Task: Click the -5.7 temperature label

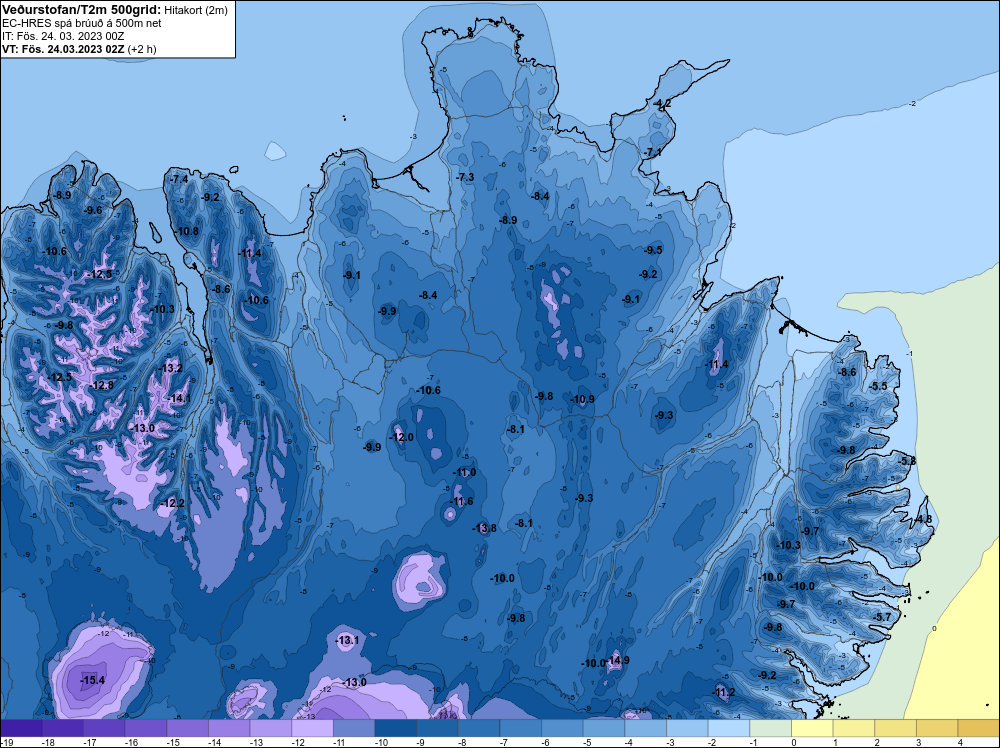Action: pyautogui.click(x=881, y=617)
